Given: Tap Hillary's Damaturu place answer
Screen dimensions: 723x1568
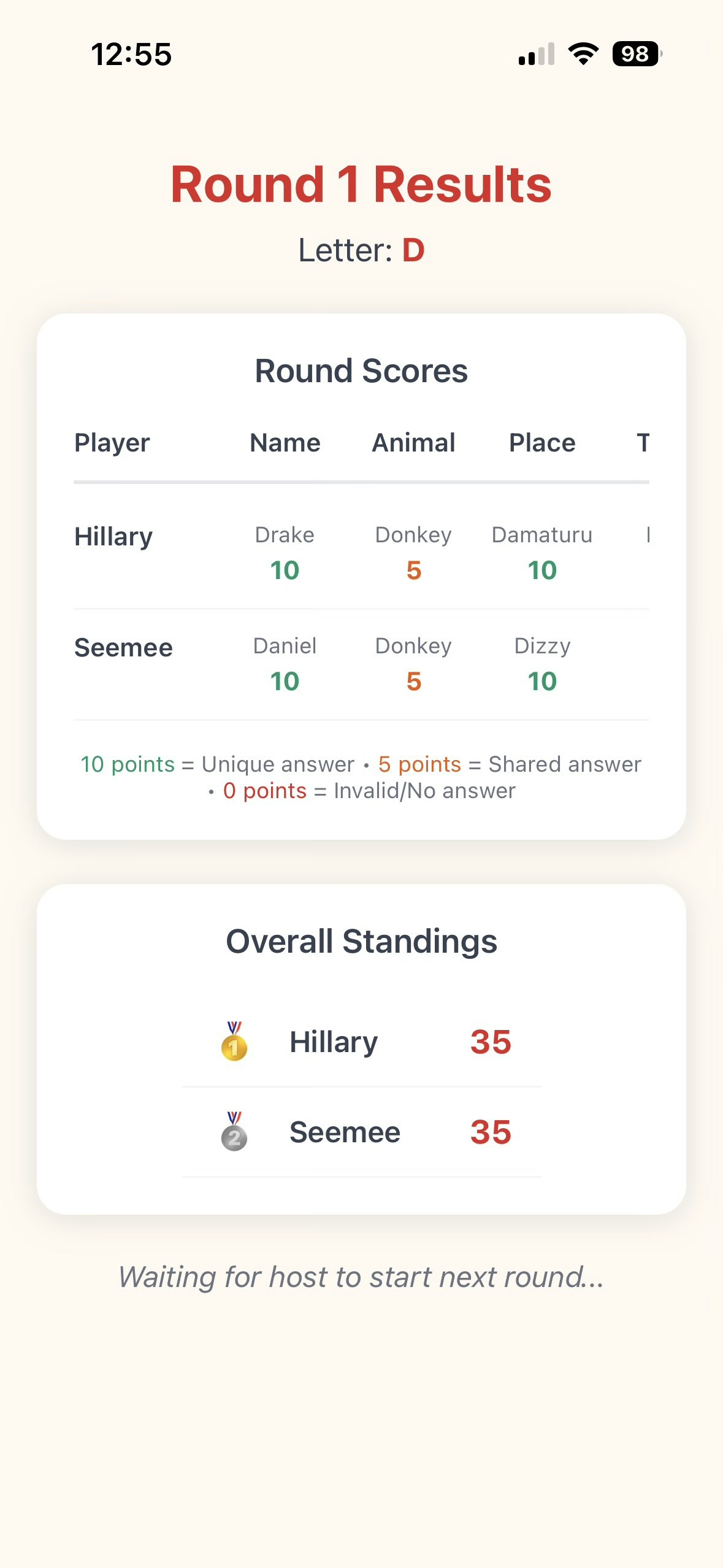Looking at the screenshot, I should click(542, 535).
